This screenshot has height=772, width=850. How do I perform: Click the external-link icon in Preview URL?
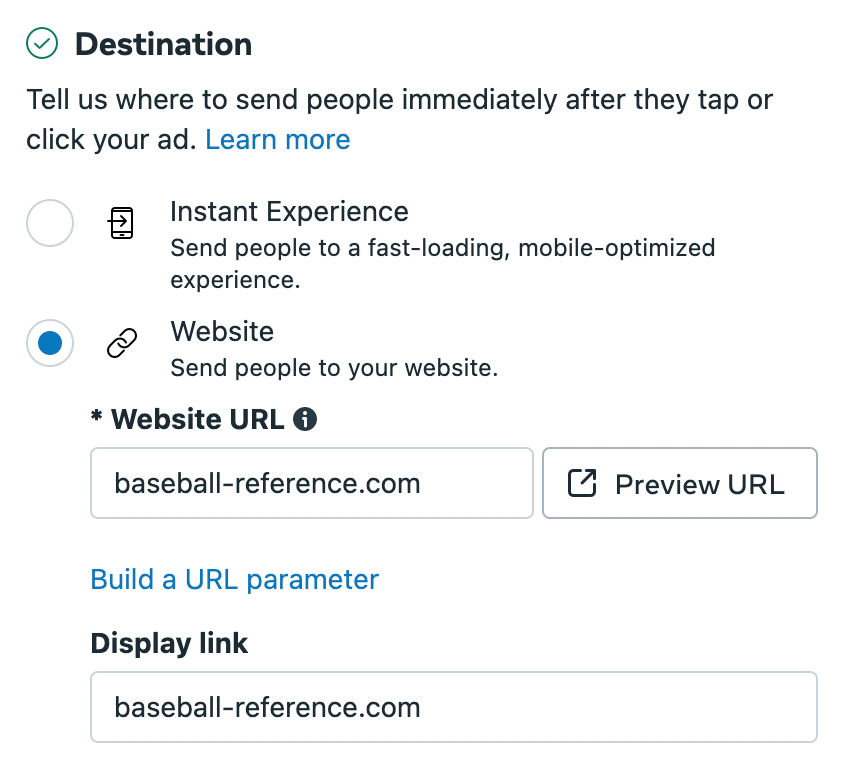pyautogui.click(x=581, y=484)
